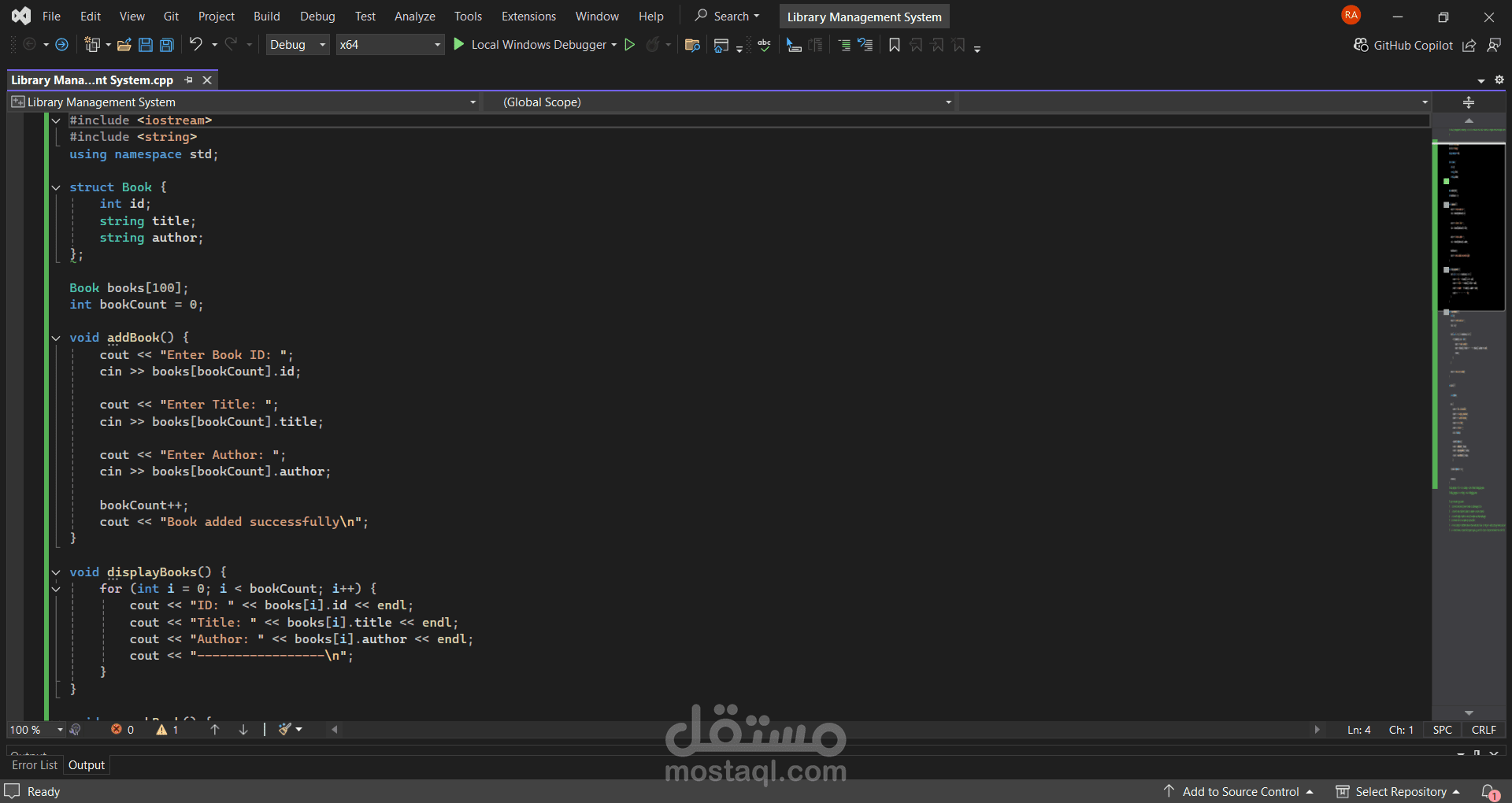Click Add to Source Control

pyautogui.click(x=1239, y=792)
